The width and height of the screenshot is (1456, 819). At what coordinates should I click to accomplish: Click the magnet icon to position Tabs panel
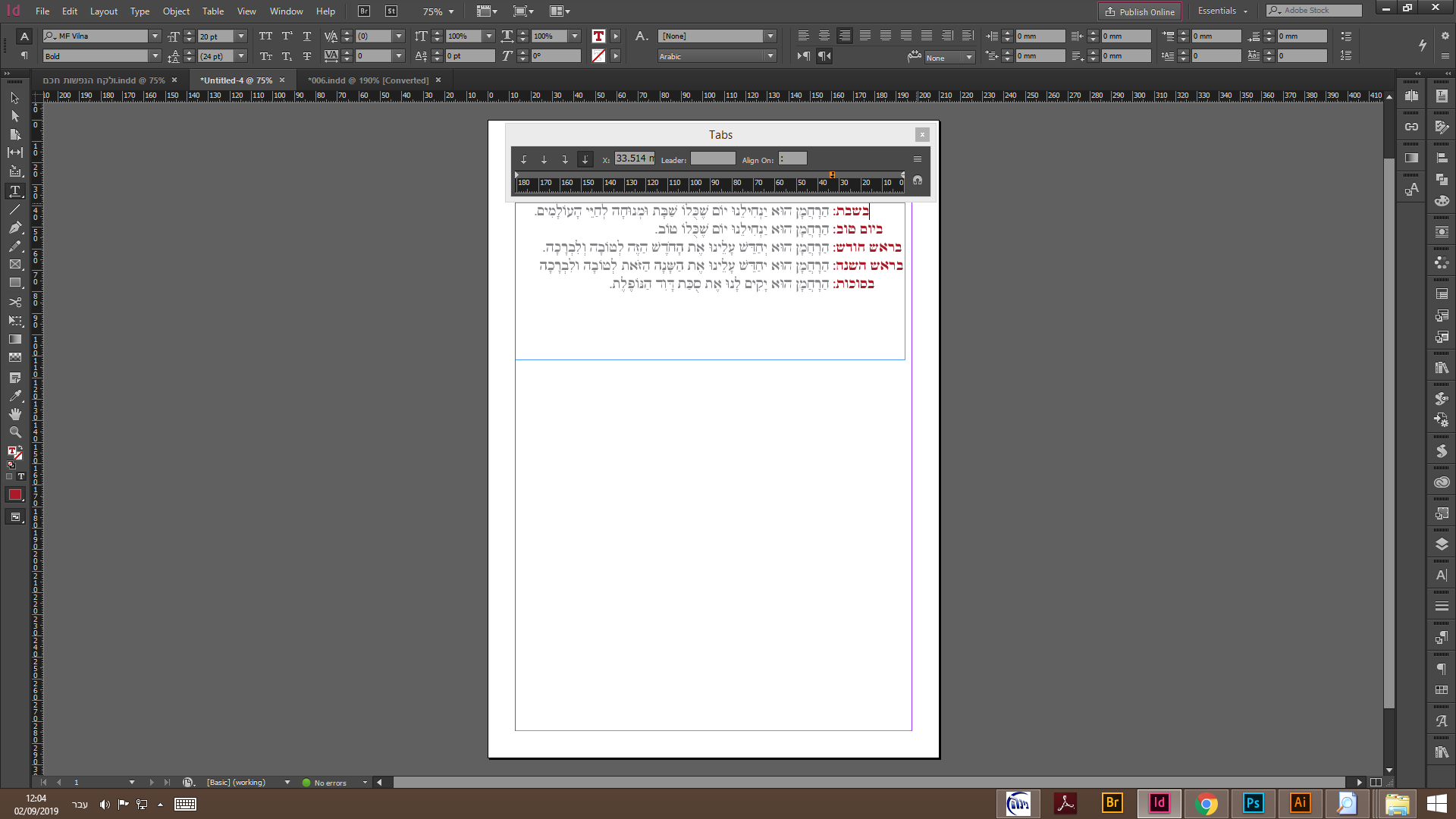pos(918,181)
